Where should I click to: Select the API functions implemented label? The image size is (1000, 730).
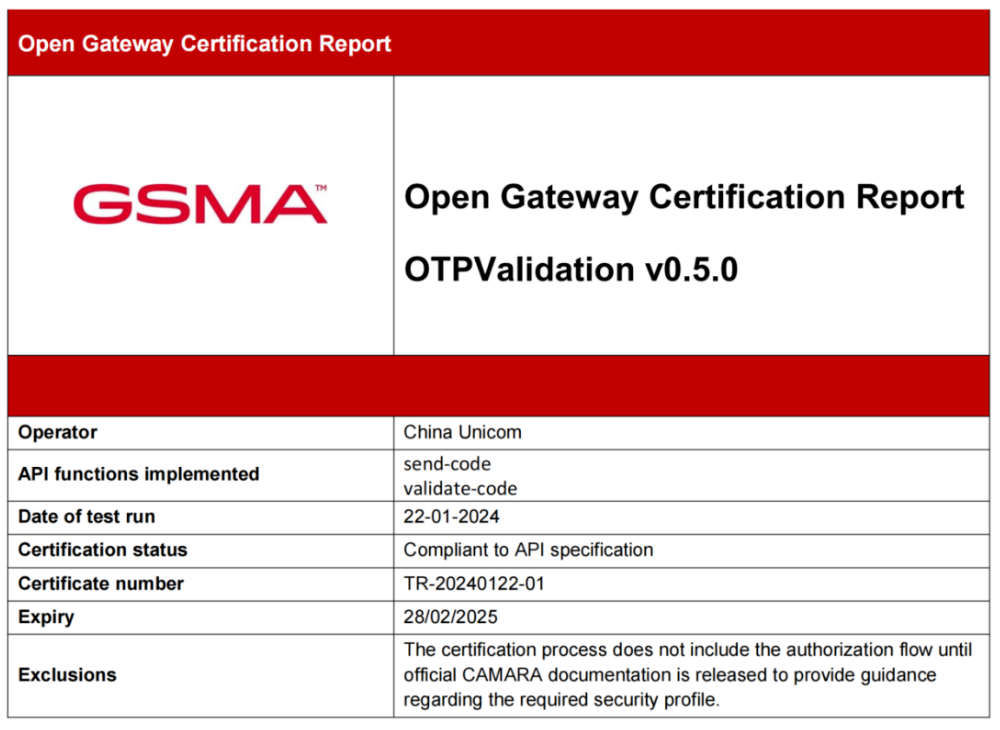(138, 474)
